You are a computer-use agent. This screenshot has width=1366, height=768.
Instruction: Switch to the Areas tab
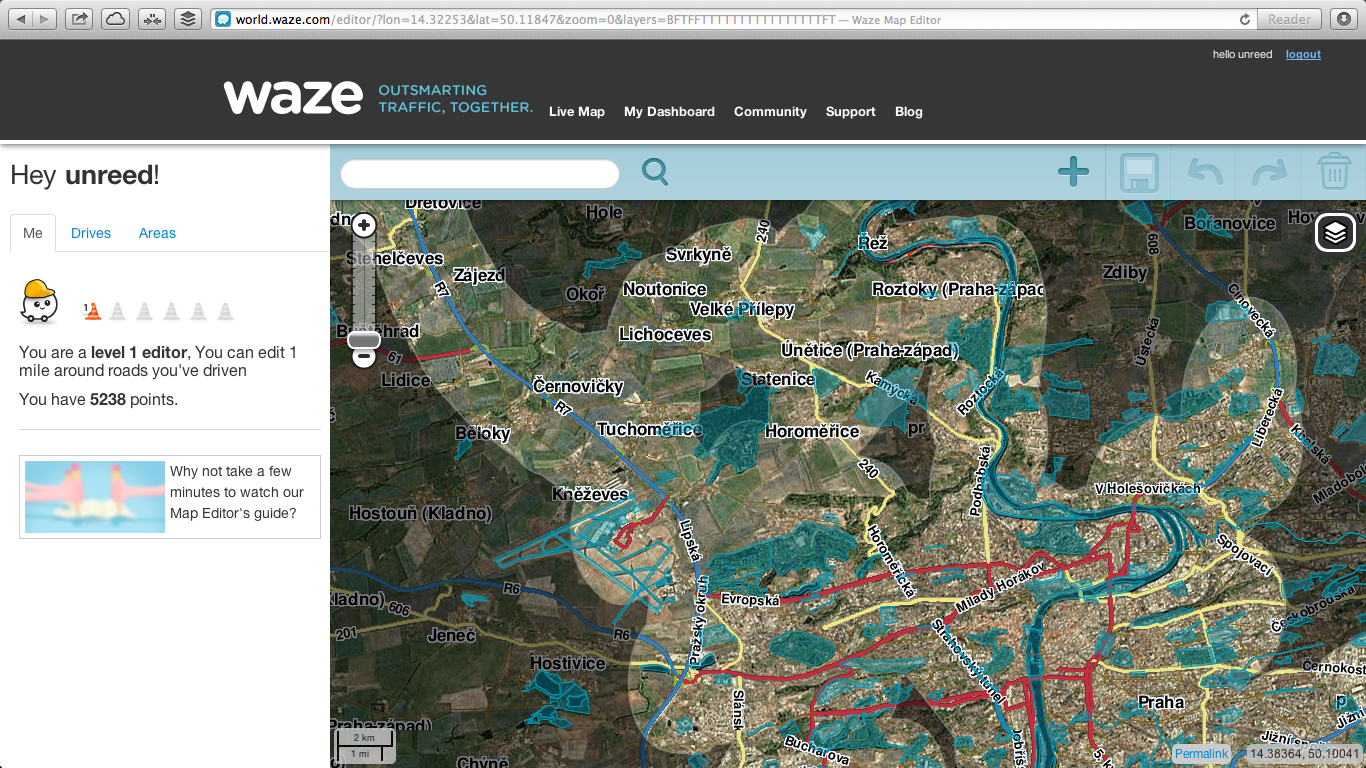pyautogui.click(x=157, y=233)
